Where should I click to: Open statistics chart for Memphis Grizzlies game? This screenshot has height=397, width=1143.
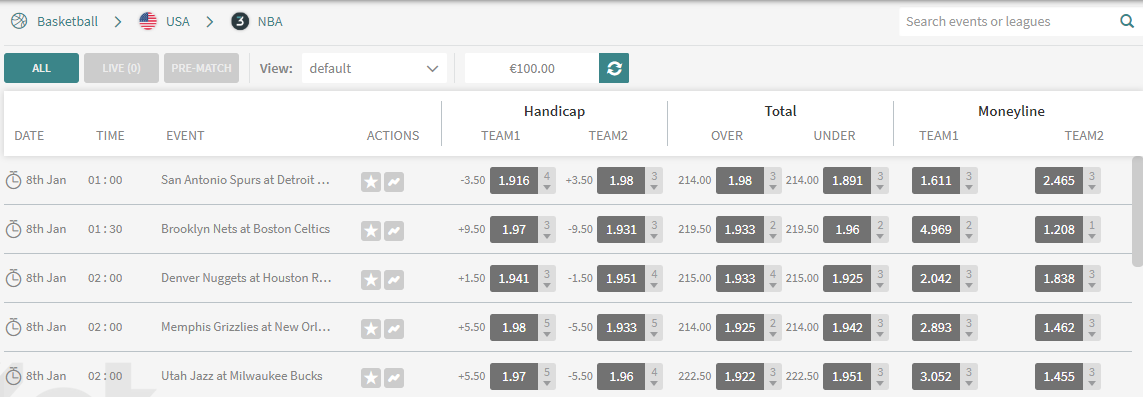pos(394,328)
